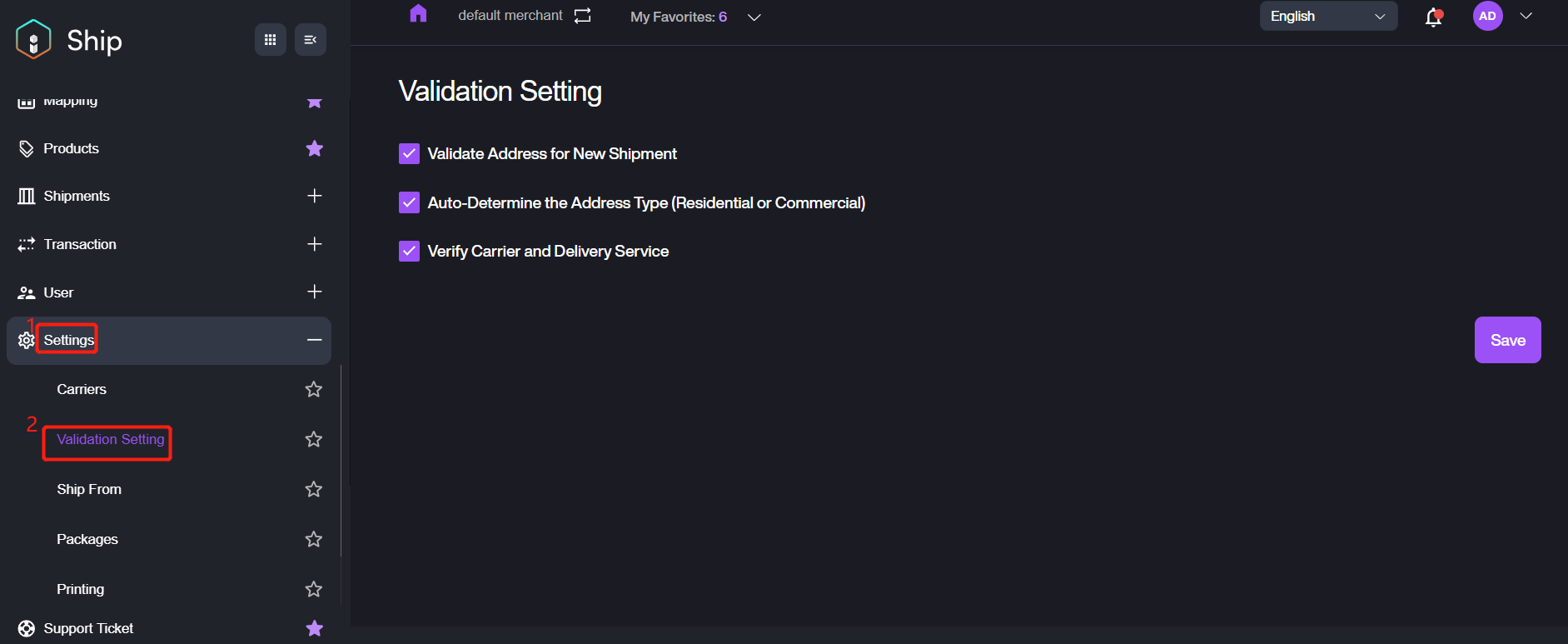
Task: Star the Ship From menu item
Action: click(x=314, y=489)
